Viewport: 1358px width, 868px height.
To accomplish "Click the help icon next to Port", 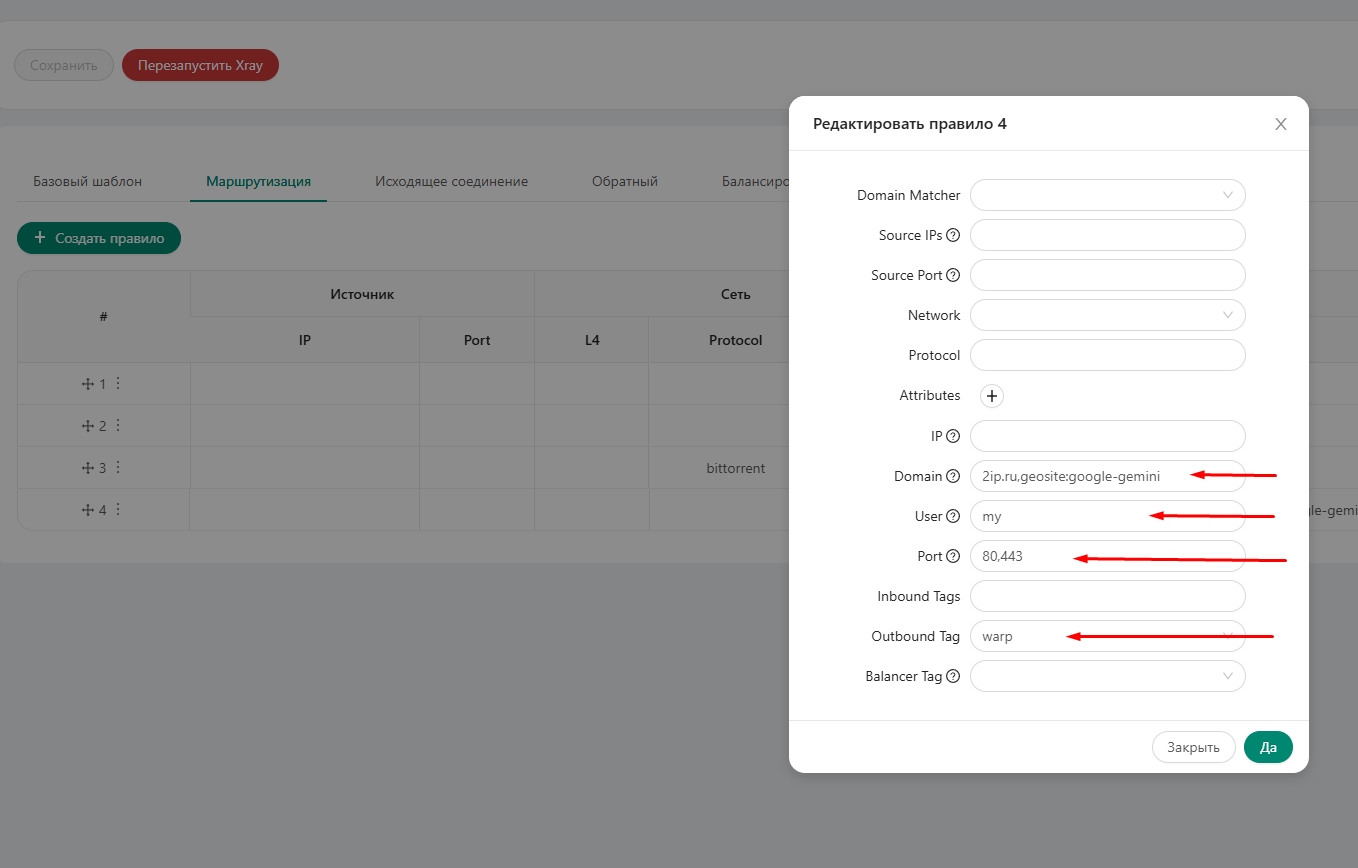I will coord(952,555).
